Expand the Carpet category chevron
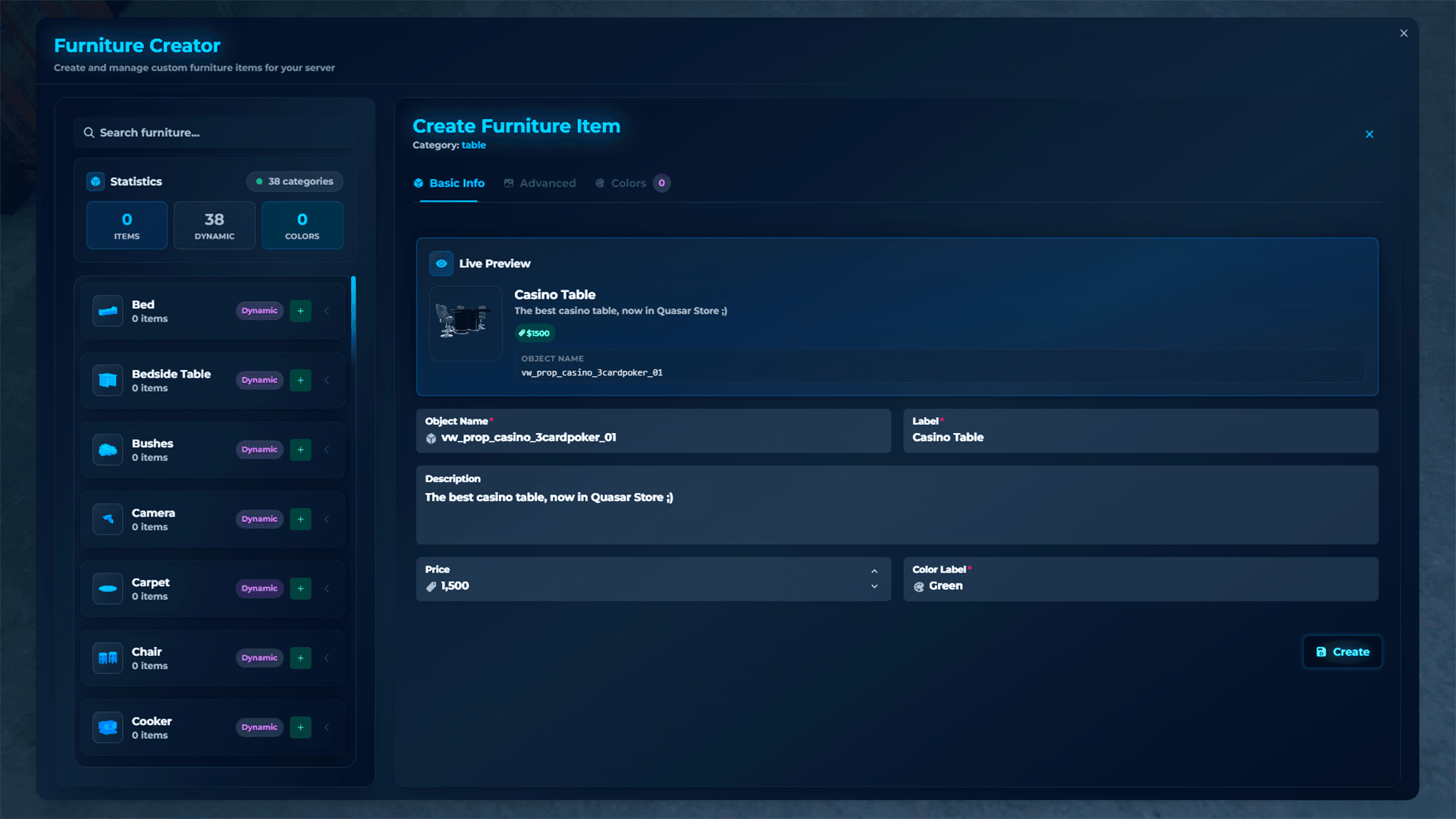Image resolution: width=1456 pixels, height=819 pixels. pyautogui.click(x=327, y=588)
